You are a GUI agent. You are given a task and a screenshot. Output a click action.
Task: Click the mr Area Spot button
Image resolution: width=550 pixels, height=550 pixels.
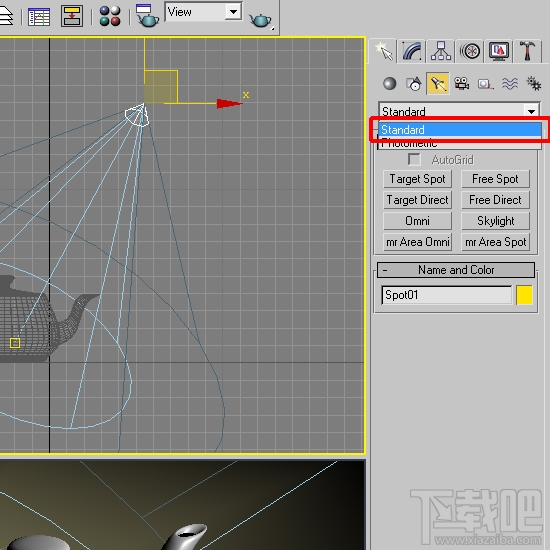coord(495,242)
